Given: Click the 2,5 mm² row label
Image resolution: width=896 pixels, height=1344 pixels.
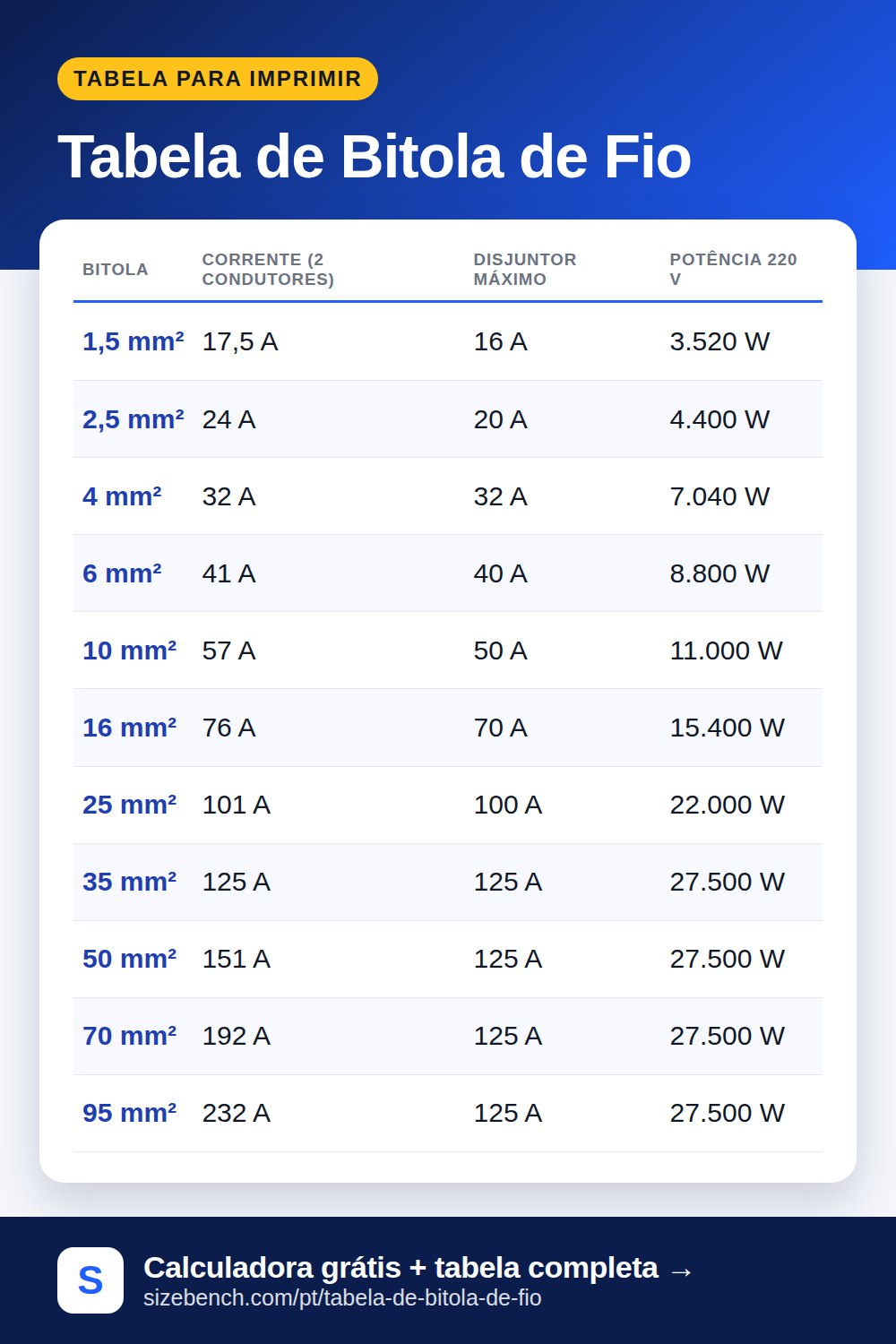Looking at the screenshot, I should [134, 418].
